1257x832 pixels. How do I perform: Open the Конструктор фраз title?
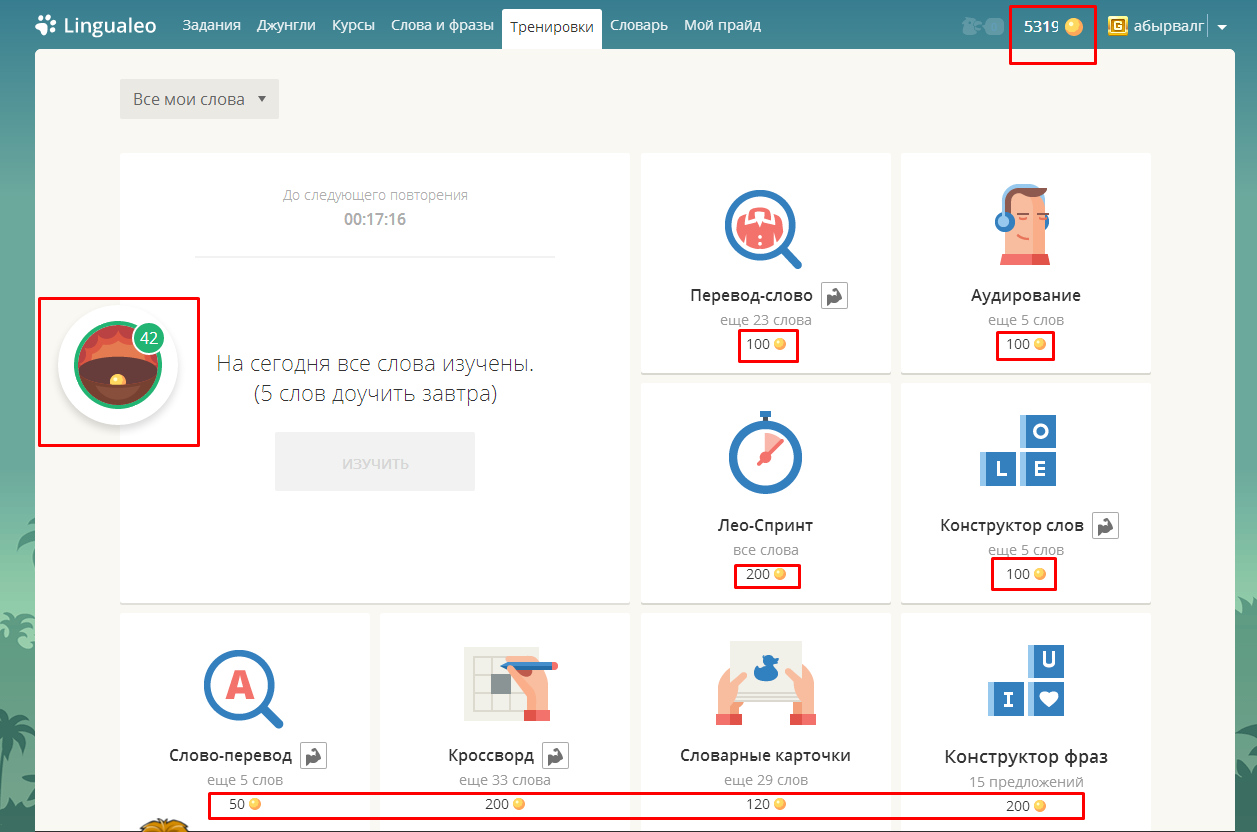(1026, 757)
